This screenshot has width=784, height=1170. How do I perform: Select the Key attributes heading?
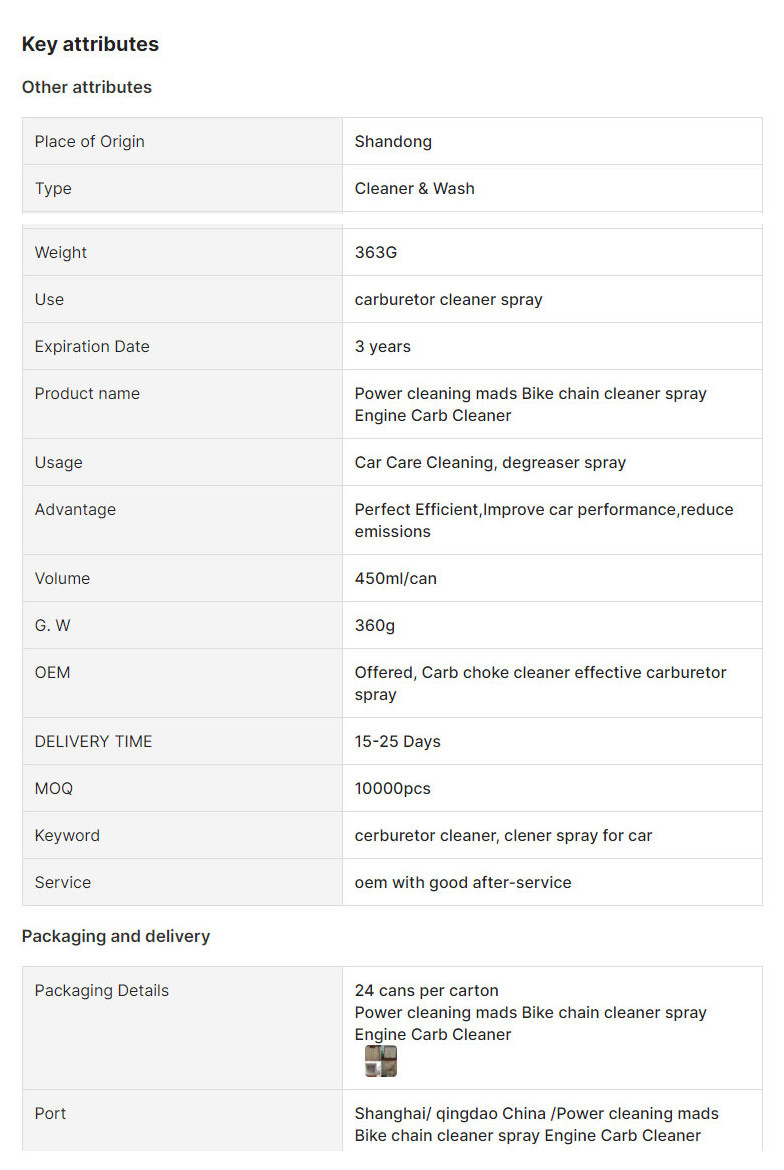[x=90, y=44]
